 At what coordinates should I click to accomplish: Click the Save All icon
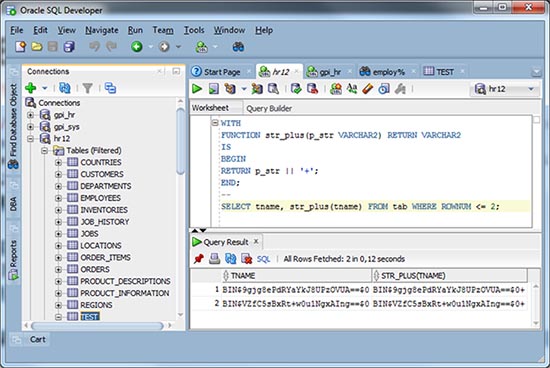point(69,47)
